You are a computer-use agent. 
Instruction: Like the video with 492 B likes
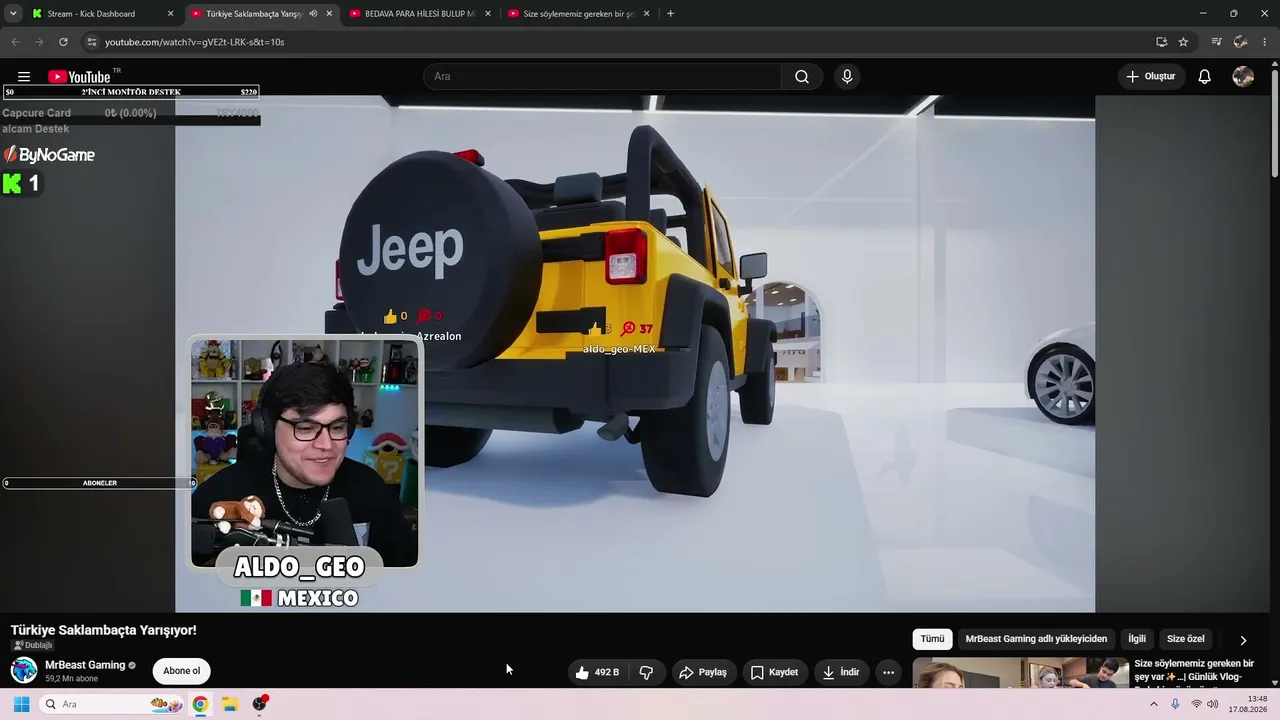click(597, 673)
